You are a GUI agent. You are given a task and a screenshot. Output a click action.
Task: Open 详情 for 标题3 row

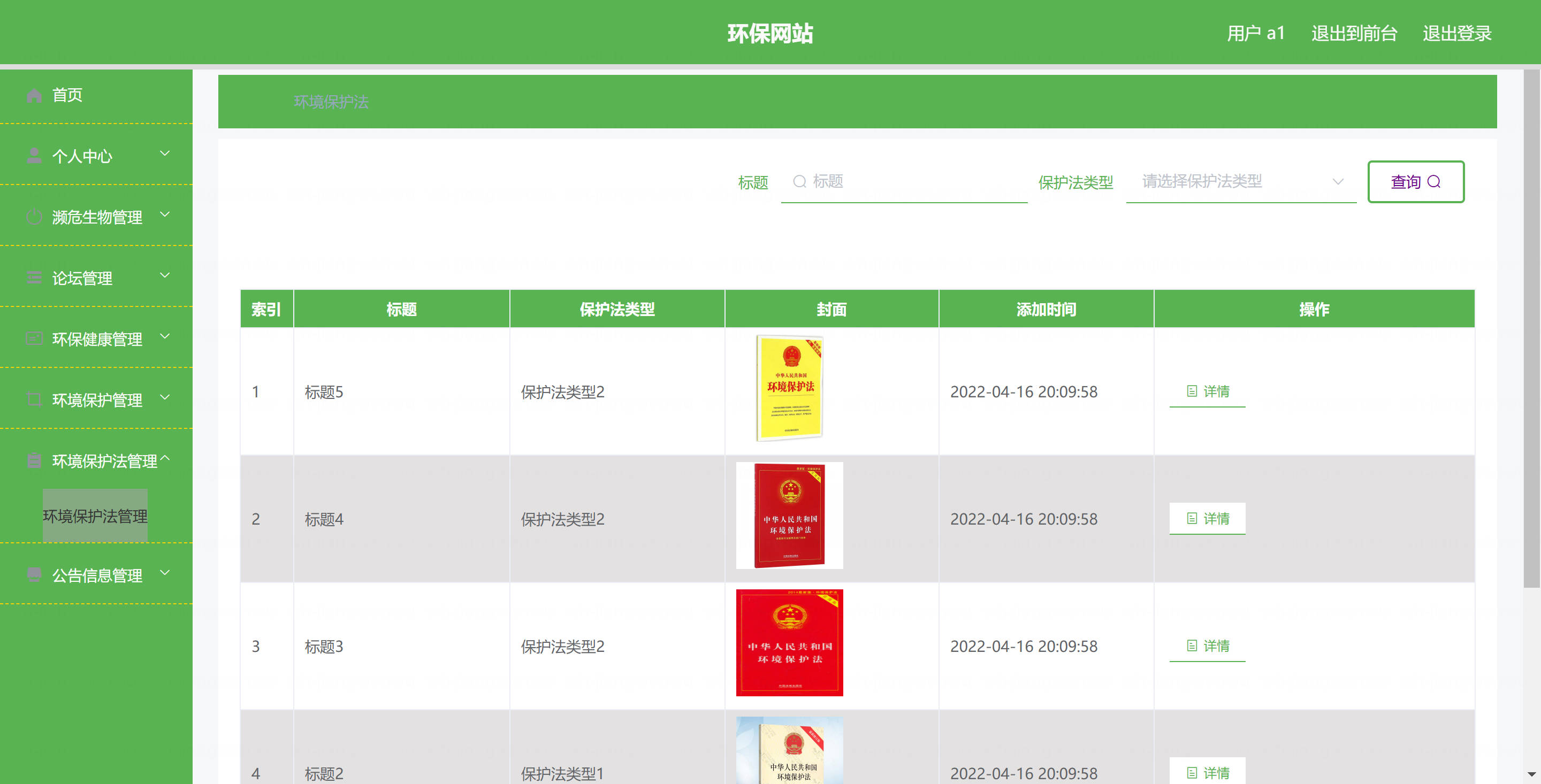coord(1207,646)
